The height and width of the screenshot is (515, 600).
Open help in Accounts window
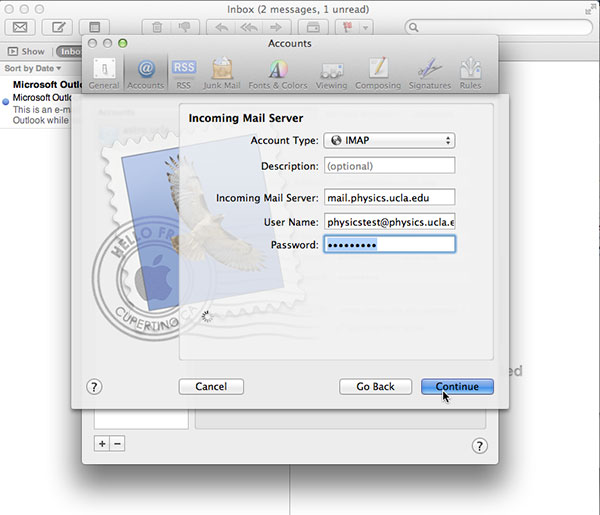pos(479,446)
